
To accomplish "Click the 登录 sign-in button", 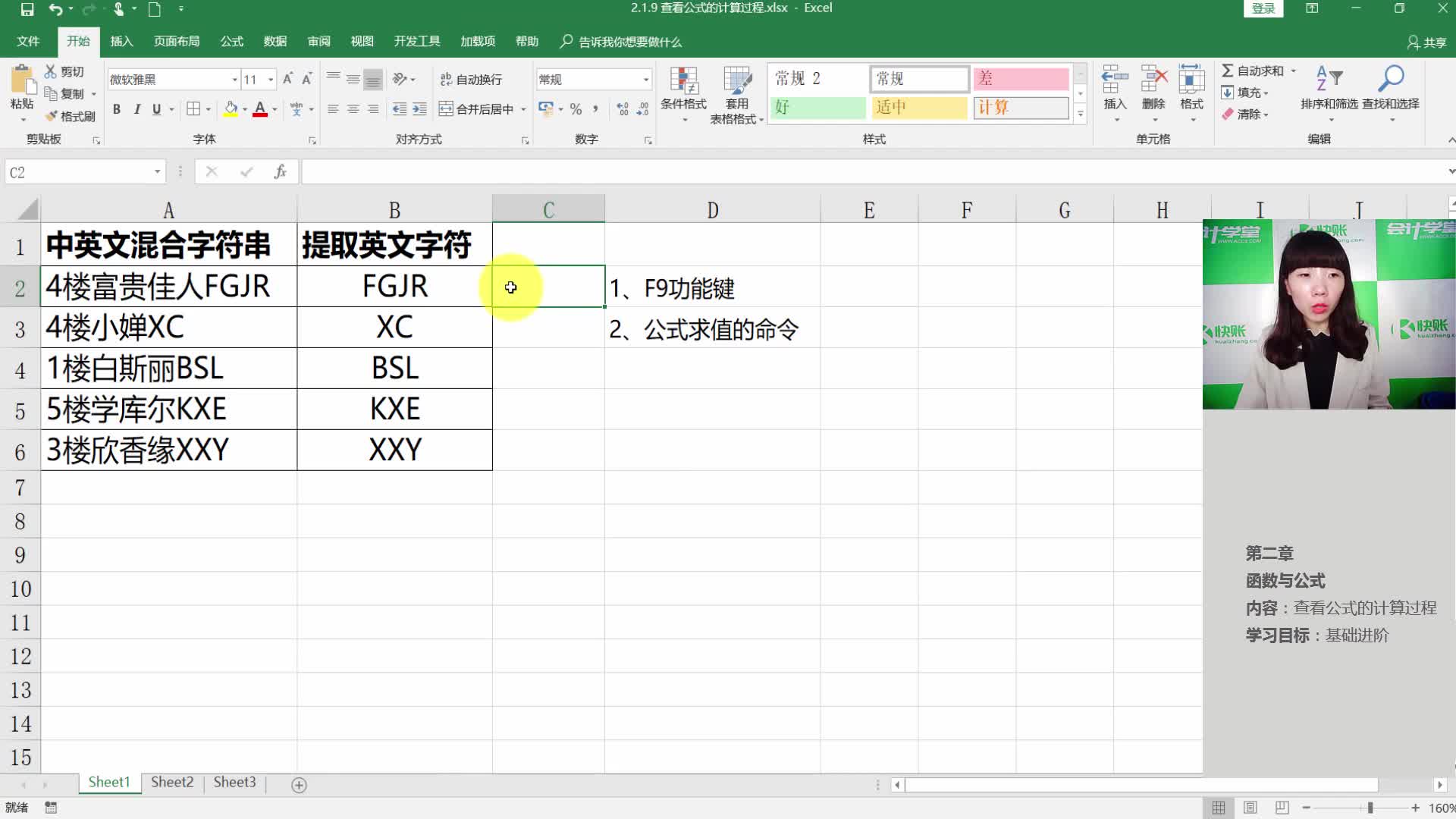I will (1263, 8).
